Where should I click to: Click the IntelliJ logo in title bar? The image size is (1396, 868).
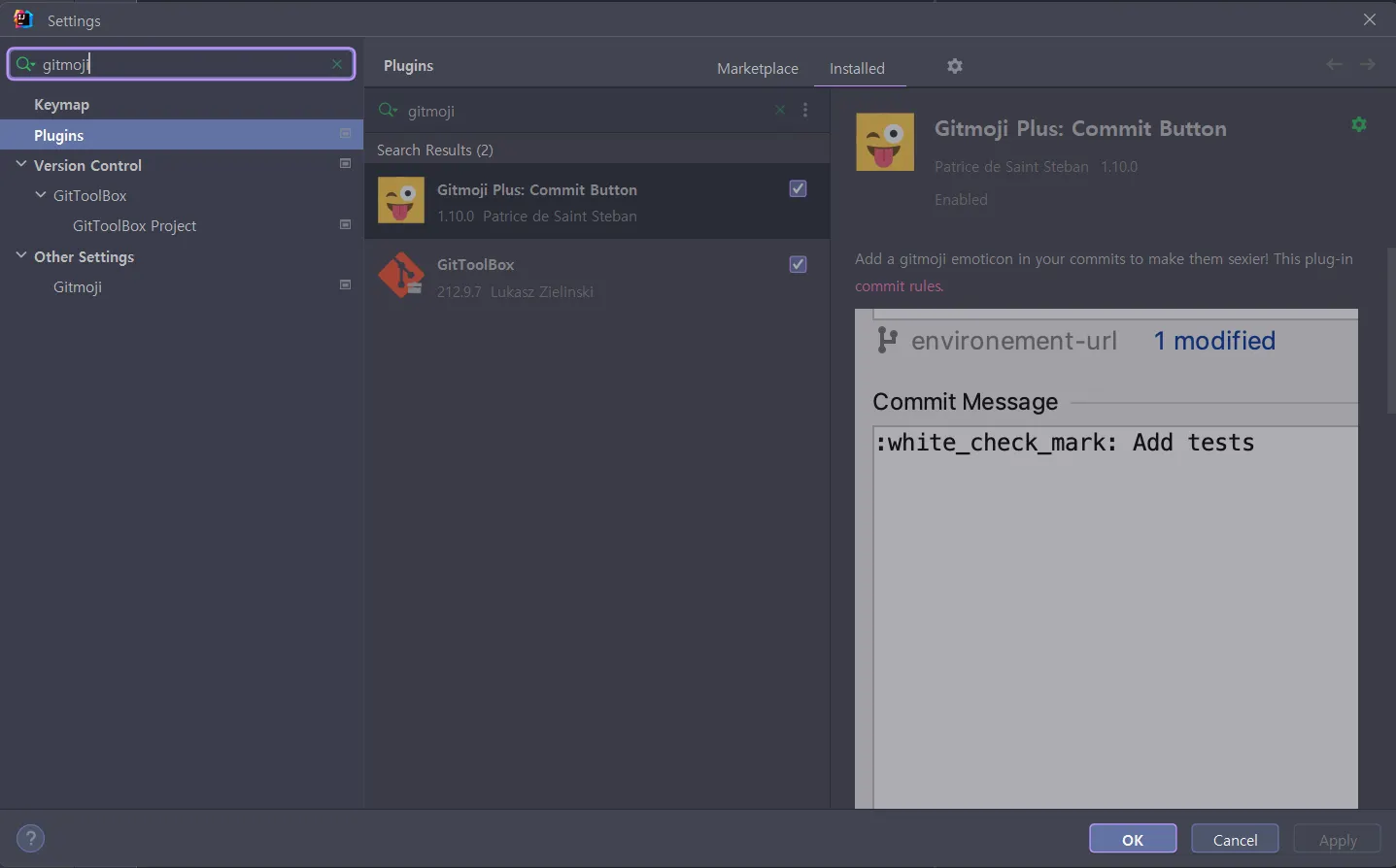coord(23,19)
